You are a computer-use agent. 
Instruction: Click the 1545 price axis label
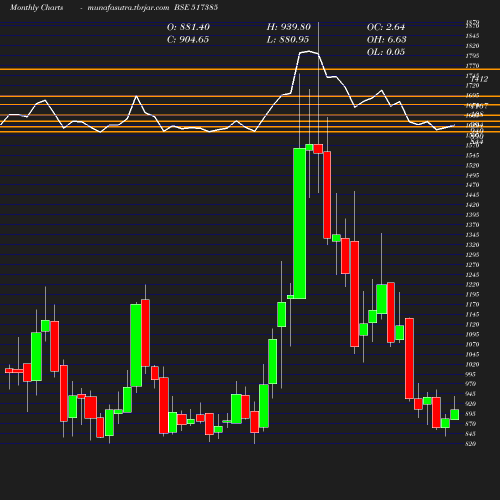click(472, 155)
